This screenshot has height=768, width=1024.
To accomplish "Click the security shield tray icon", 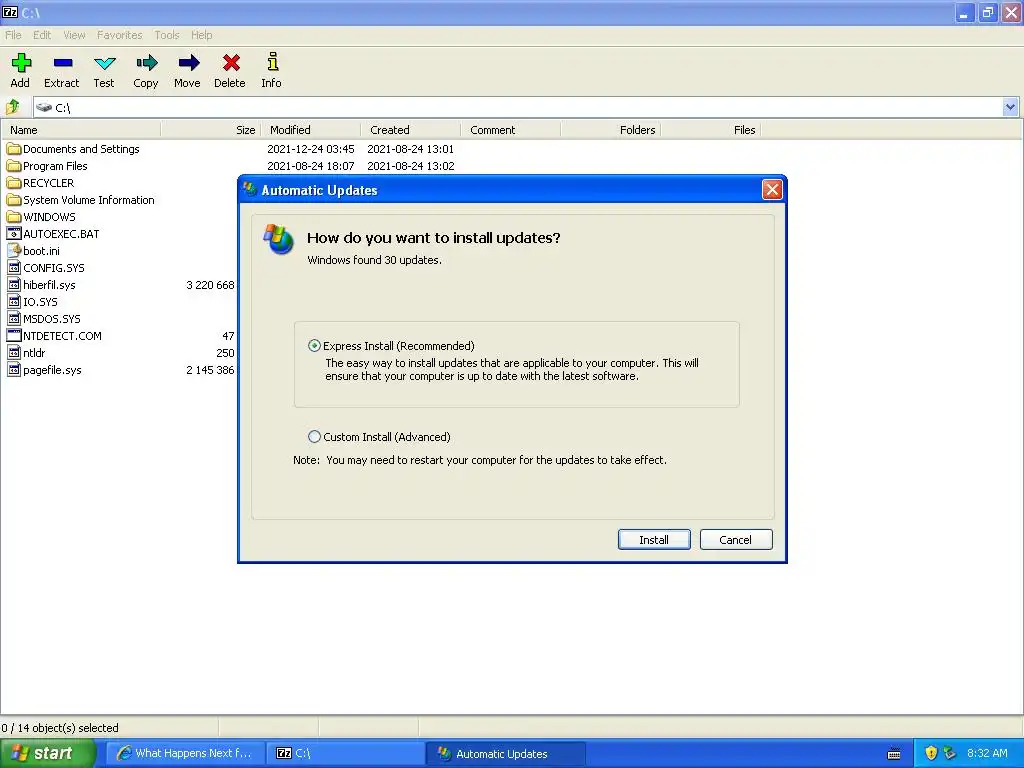I will (931, 753).
